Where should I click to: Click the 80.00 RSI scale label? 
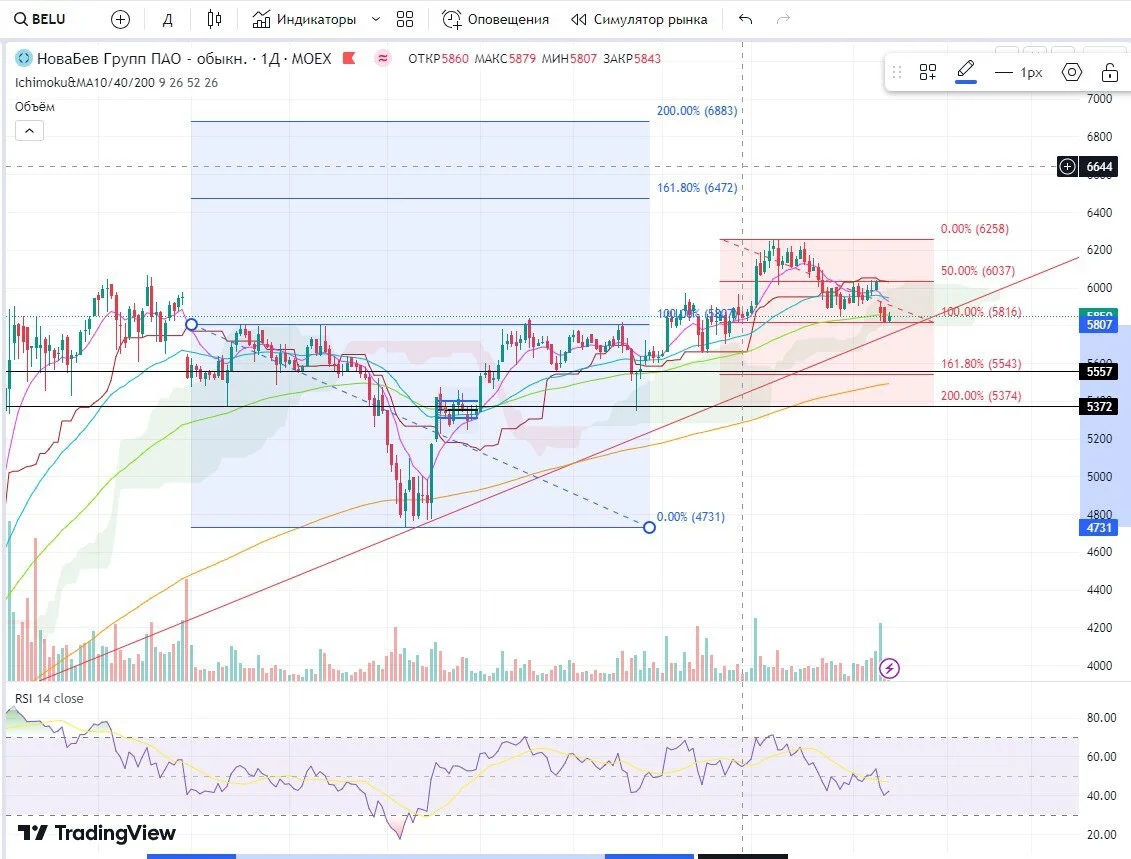coord(1101,718)
